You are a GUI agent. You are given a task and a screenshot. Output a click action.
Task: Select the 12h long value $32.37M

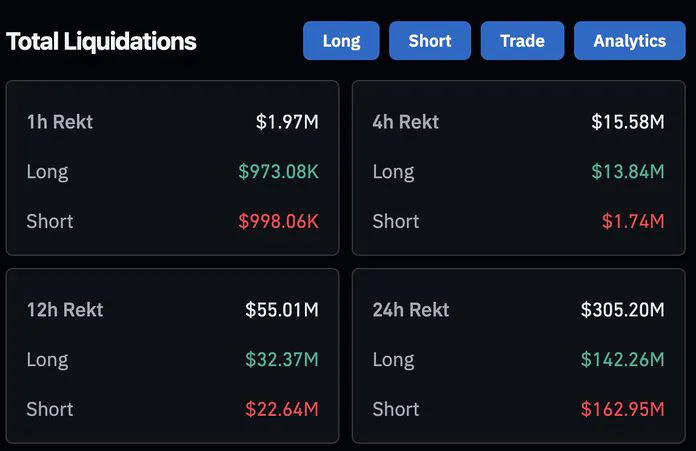(282, 360)
